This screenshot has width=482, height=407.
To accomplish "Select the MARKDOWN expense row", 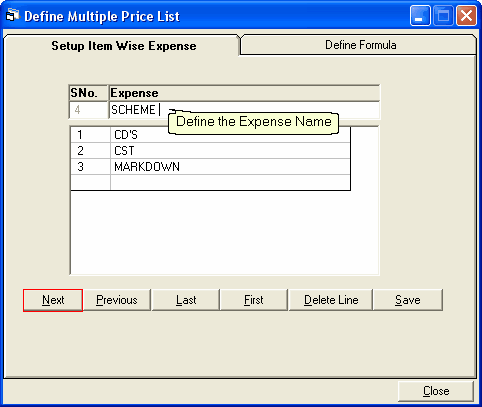I will [210, 167].
